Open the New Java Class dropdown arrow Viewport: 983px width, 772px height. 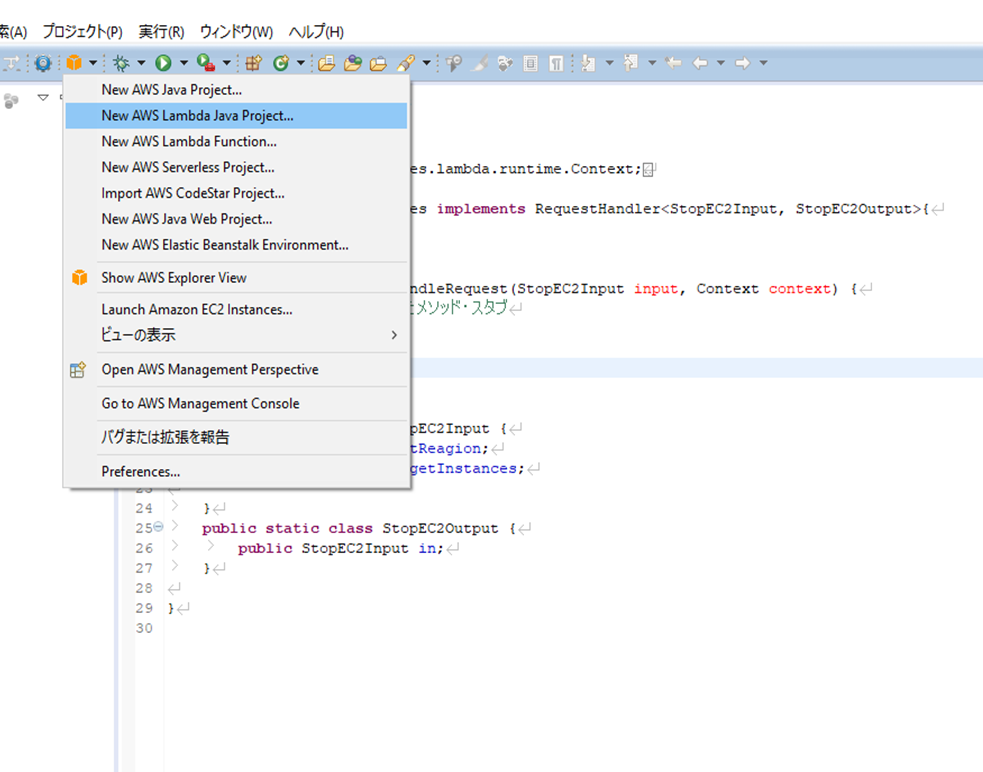click(x=301, y=63)
